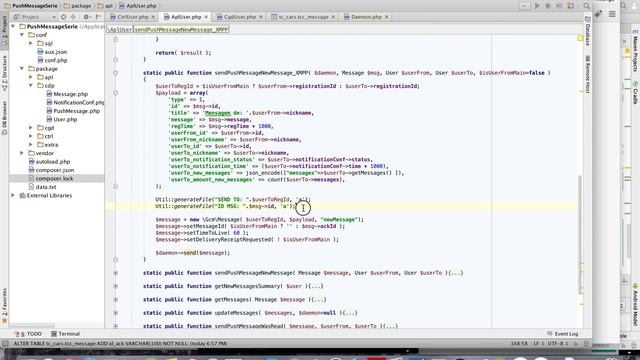Expand folded sendPushMessageNewMessage function

tap(116, 273)
